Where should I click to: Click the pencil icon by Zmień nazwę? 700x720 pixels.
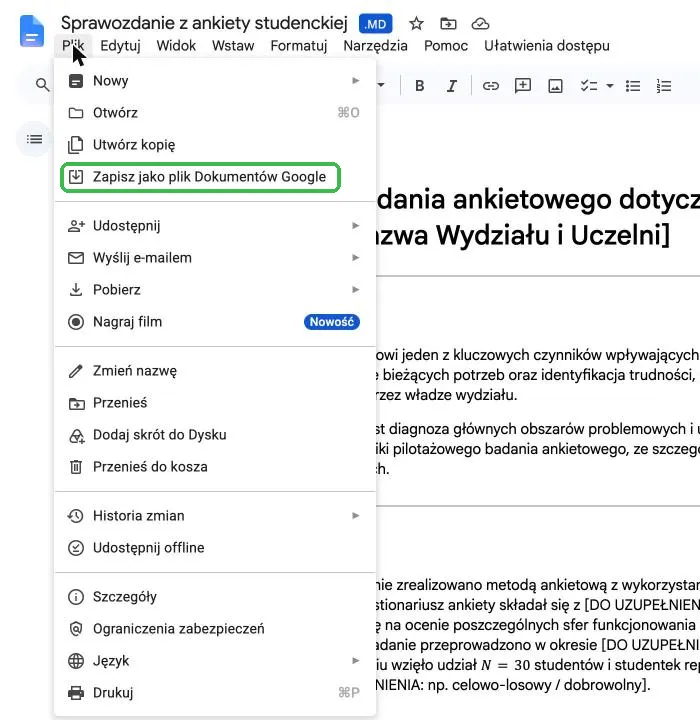75,371
